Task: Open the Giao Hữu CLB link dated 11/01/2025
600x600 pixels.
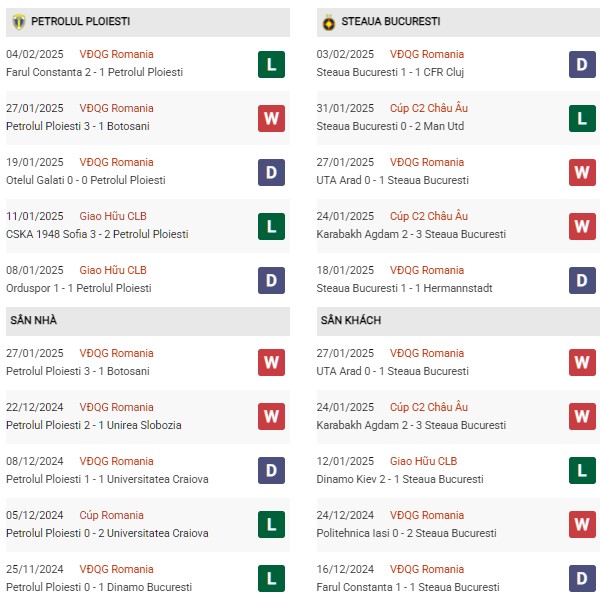Action: 113,216
